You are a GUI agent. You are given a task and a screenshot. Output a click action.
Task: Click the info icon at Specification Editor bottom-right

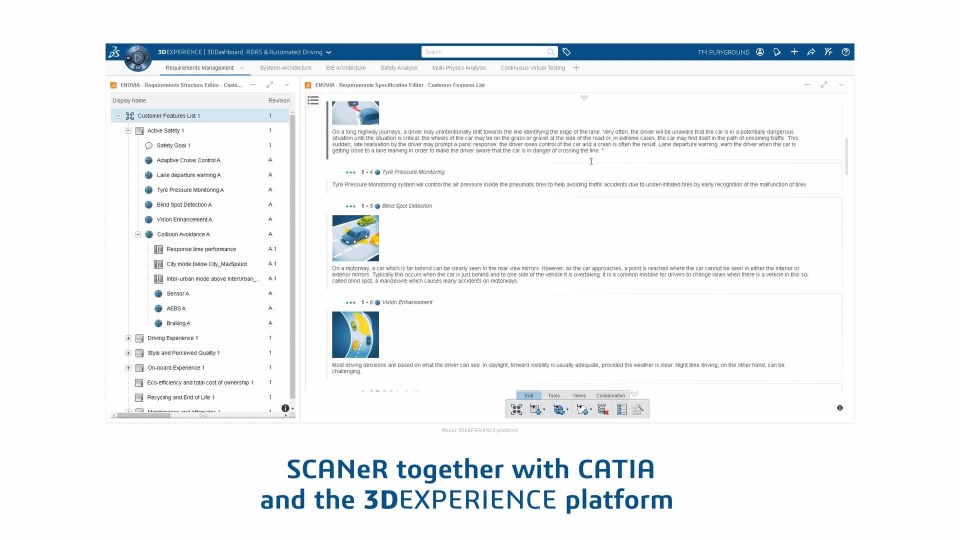[x=840, y=408]
